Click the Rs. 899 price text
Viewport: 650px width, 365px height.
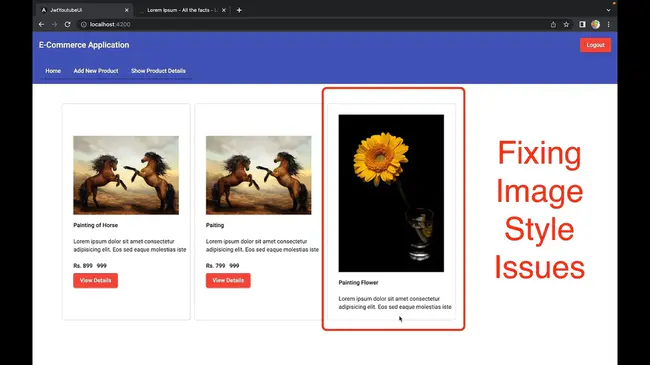click(x=83, y=265)
